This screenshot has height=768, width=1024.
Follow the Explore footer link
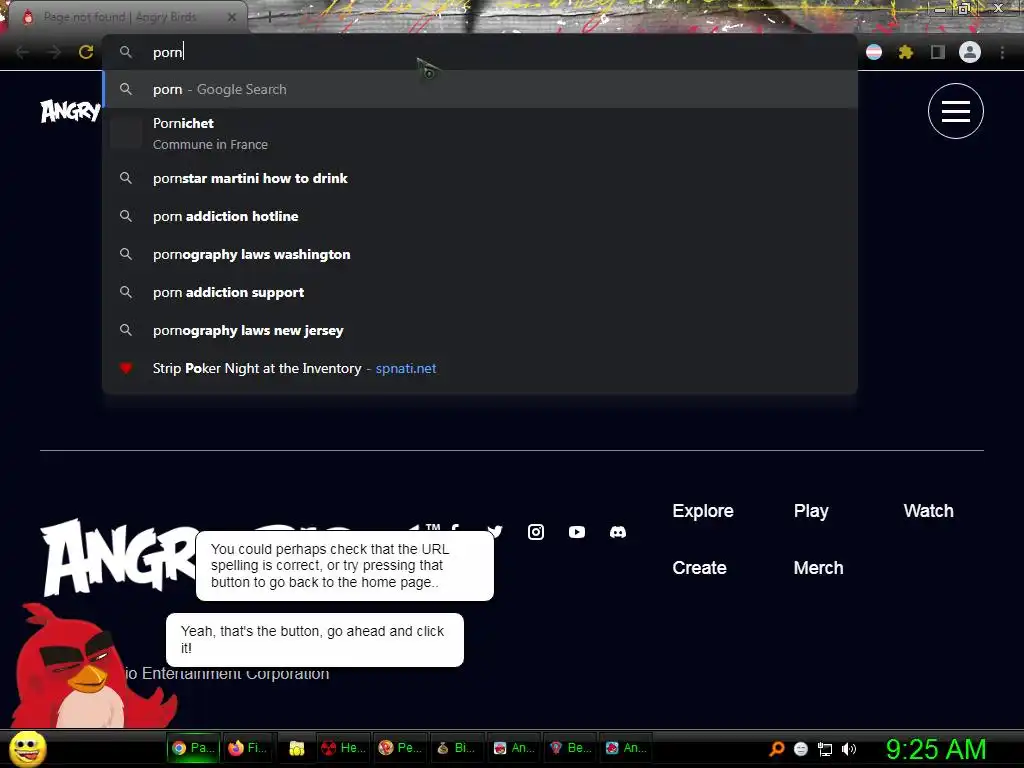click(703, 511)
